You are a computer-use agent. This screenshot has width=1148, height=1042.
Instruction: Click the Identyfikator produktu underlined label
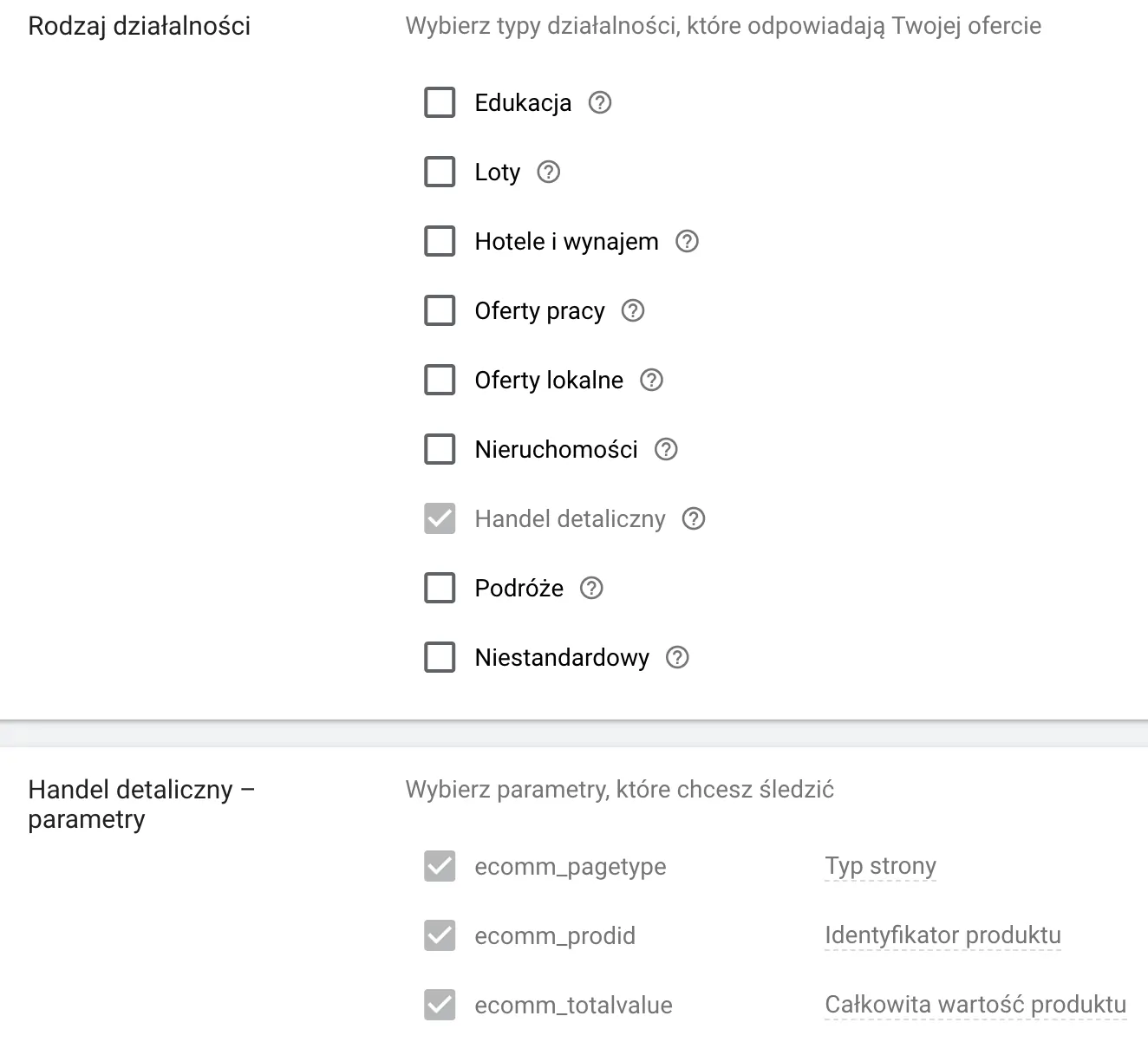coord(943,935)
